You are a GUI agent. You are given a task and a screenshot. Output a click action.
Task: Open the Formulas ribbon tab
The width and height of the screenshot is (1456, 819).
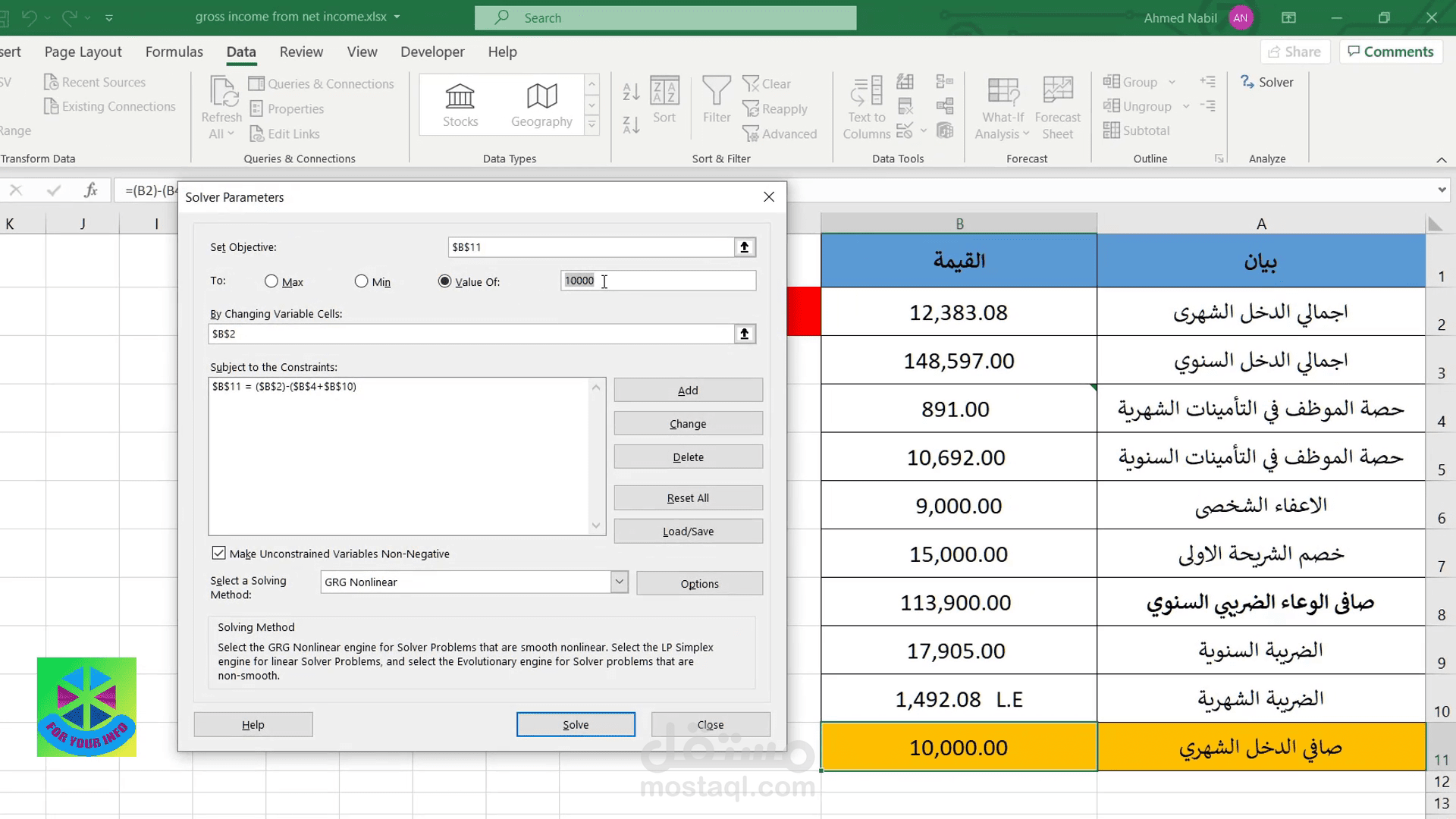[x=174, y=52]
